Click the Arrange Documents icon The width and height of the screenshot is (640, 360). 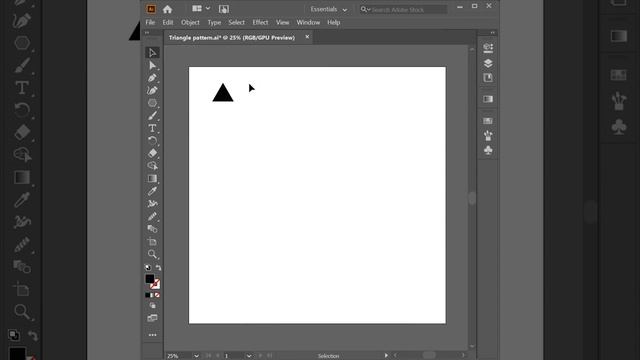coord(197,9)
